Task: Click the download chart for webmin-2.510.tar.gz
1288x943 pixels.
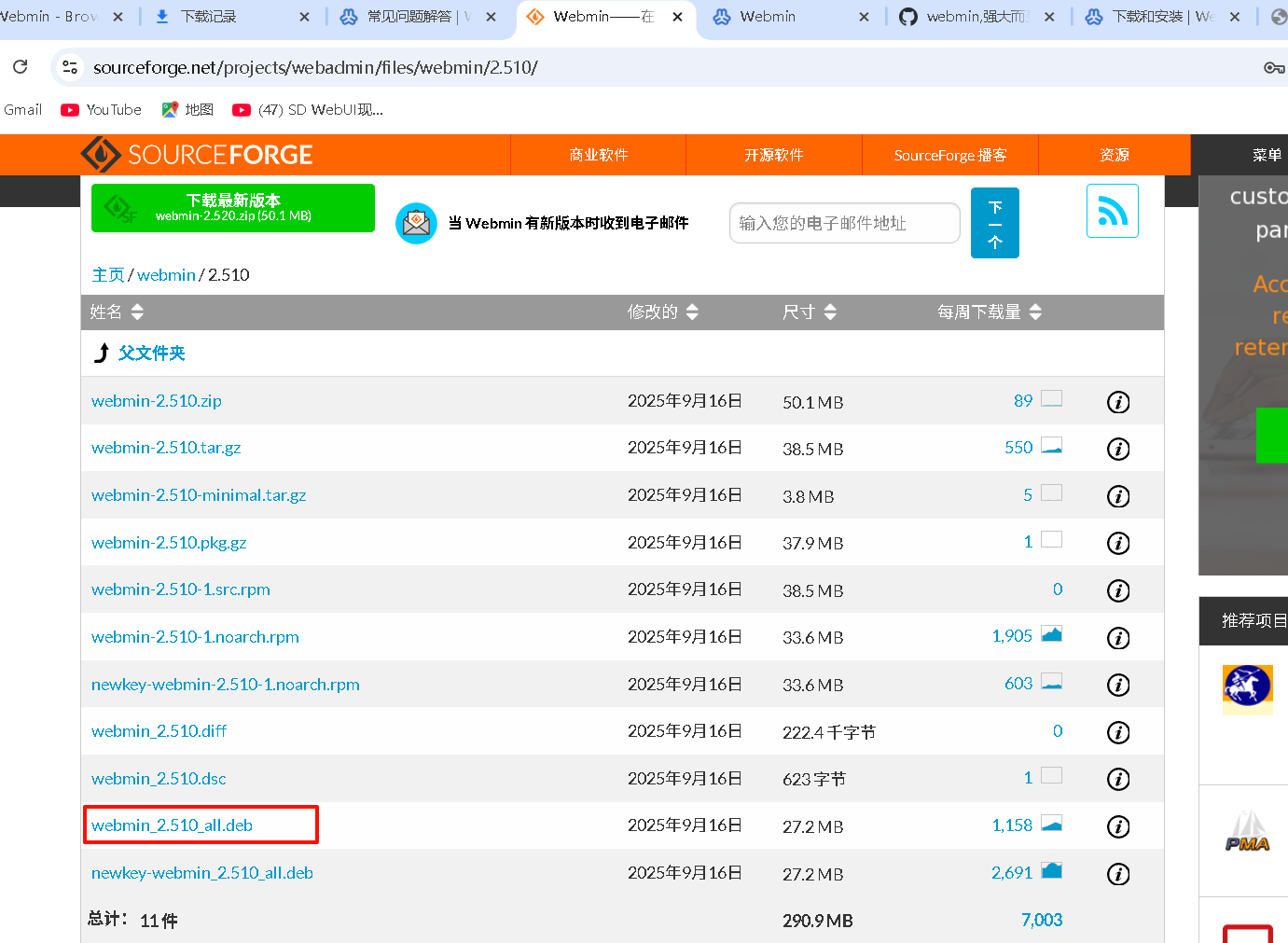Action: click(1051, 446)
